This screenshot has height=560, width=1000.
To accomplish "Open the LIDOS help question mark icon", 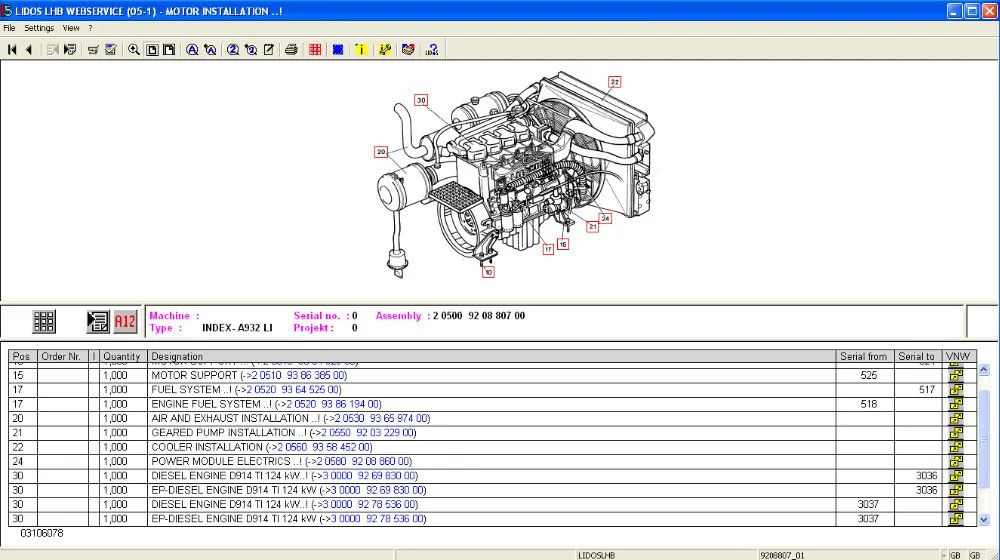I will pyautogui.click(x=432, y=50).
